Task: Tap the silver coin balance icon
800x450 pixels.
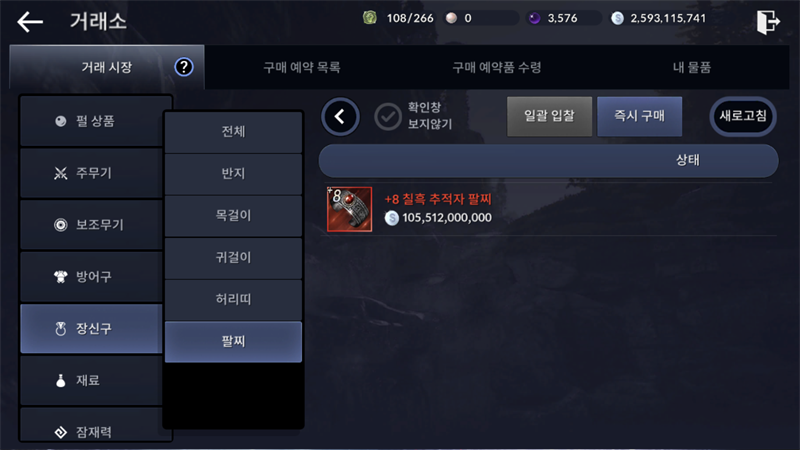Action: pos(617,18)
